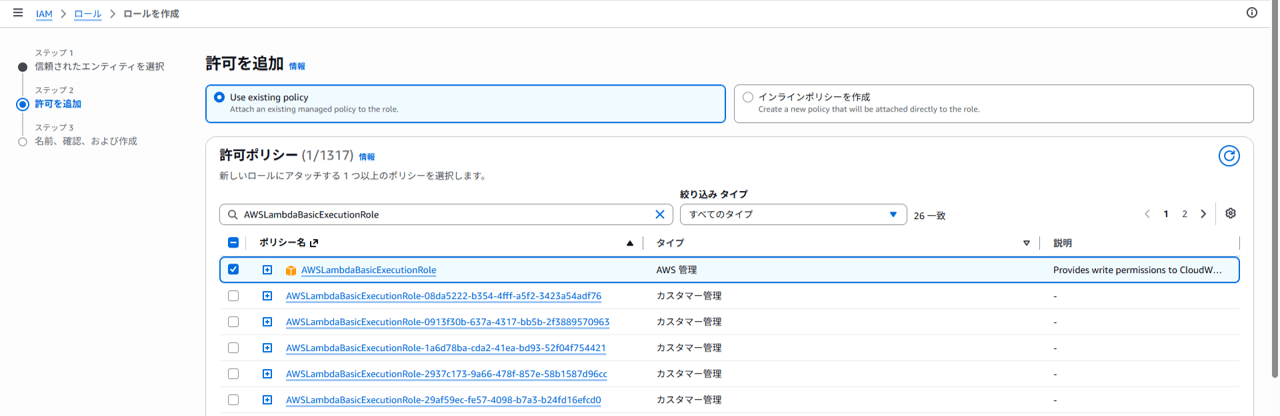
Task: Go to previous page arrow
Action: (x=1147, y=214)
